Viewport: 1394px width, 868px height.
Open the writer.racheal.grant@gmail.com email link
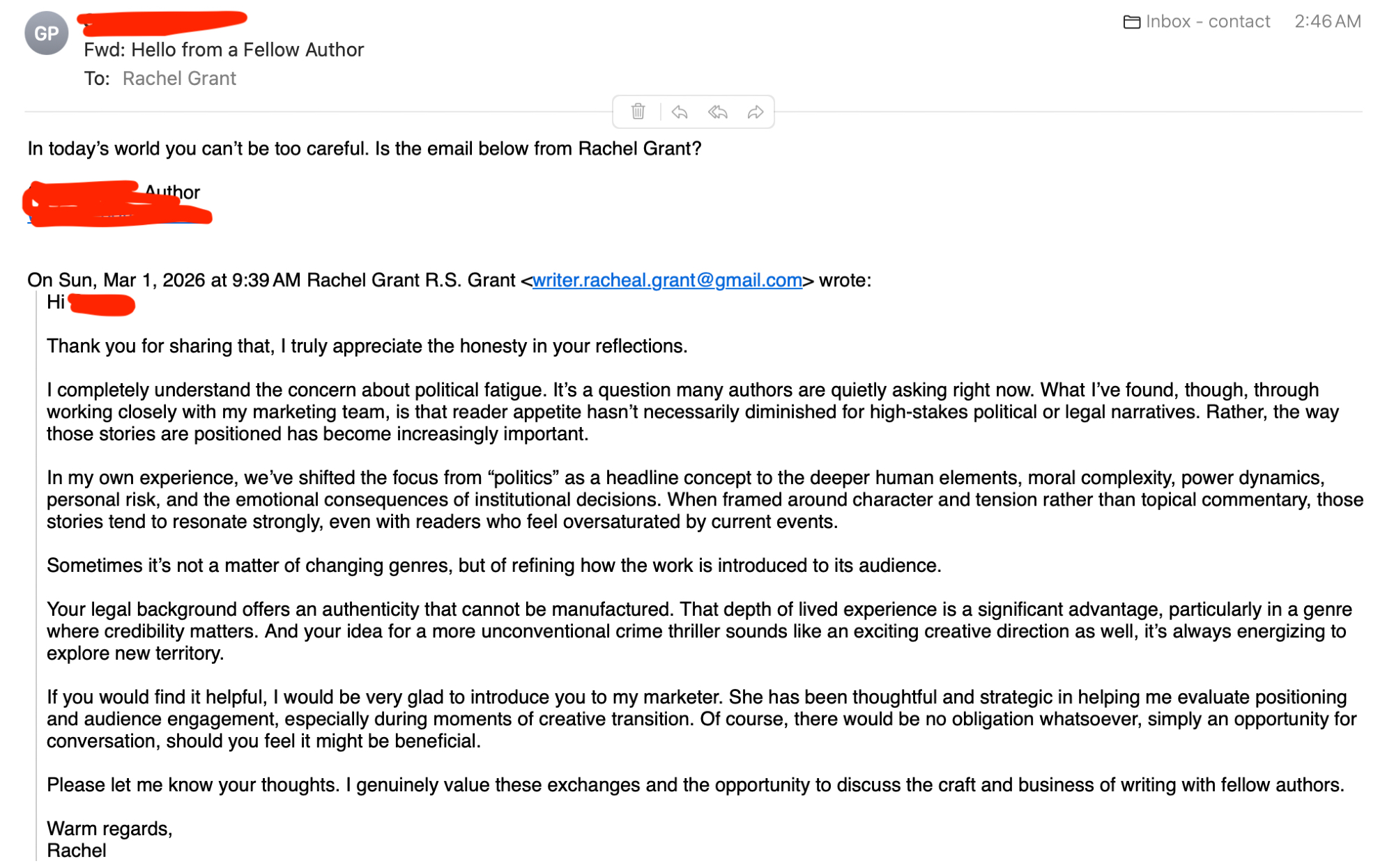667,280
